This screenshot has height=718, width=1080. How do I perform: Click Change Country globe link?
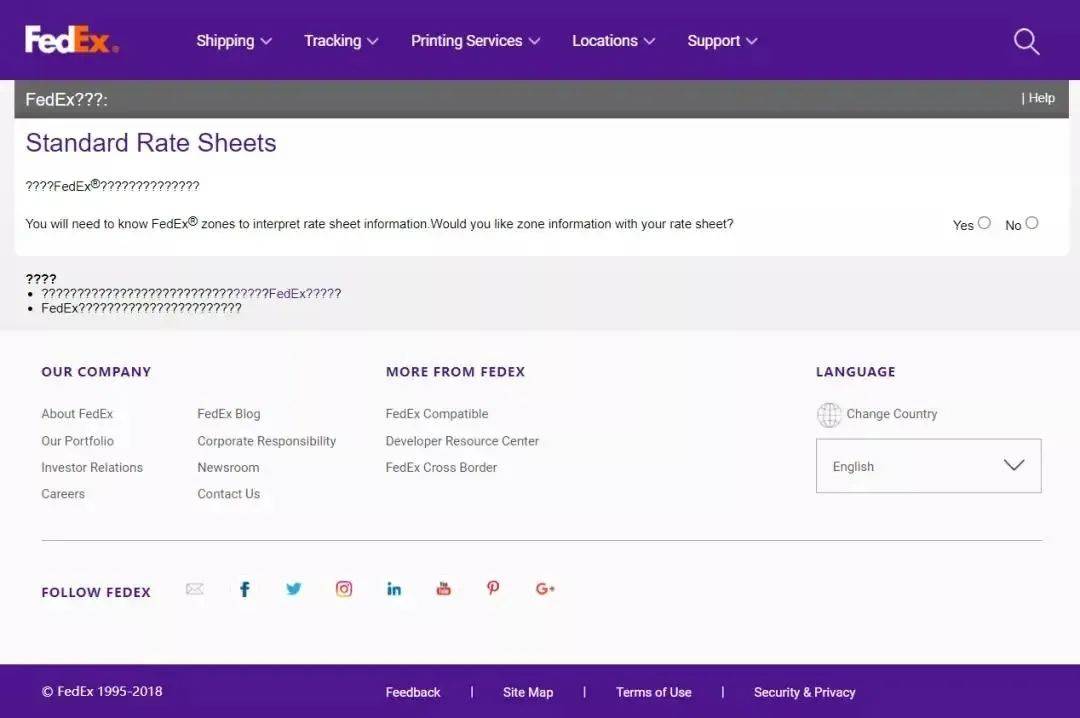[x=877, y=414]
